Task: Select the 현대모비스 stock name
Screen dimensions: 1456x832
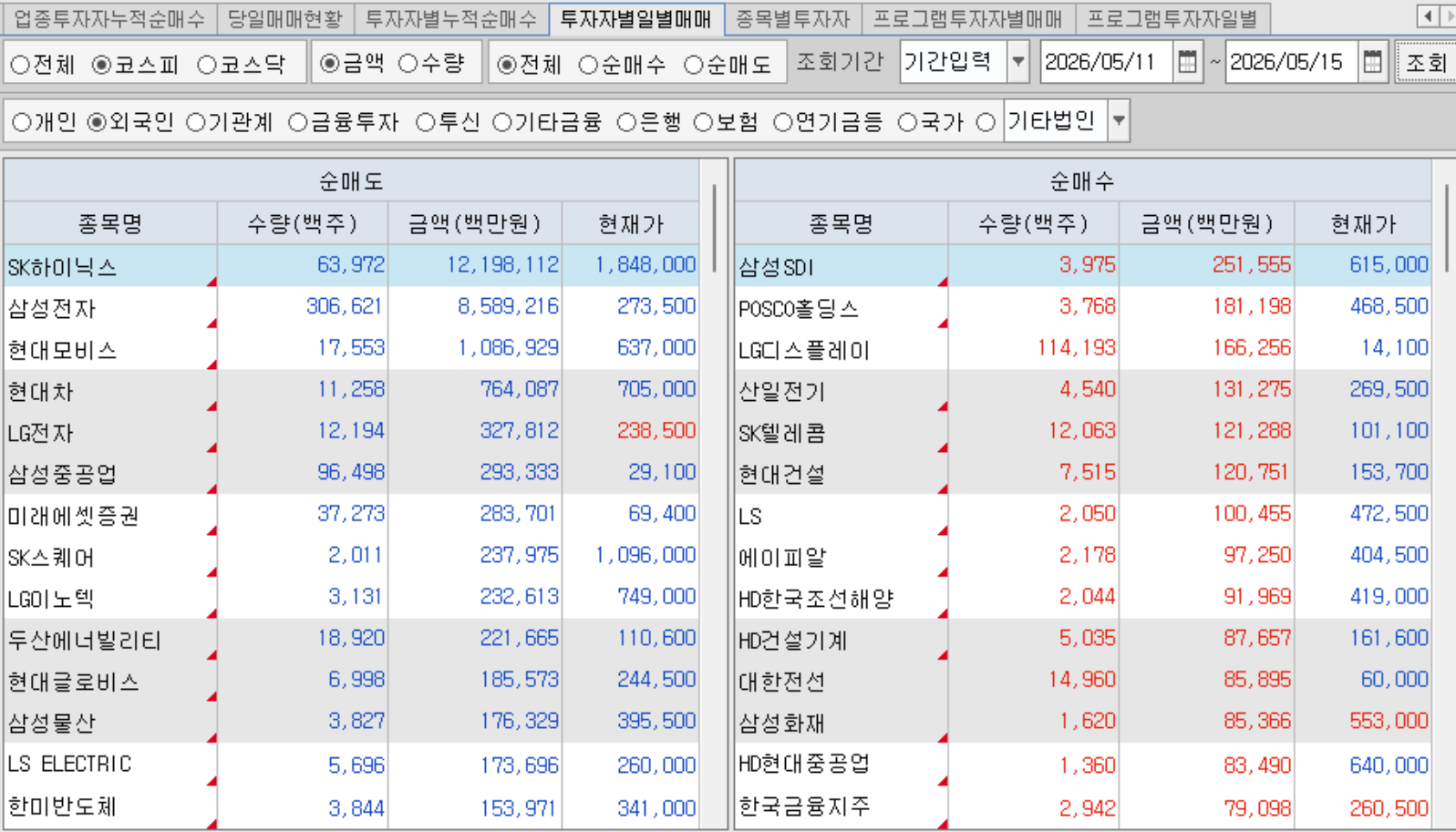Action: point(63,350)
